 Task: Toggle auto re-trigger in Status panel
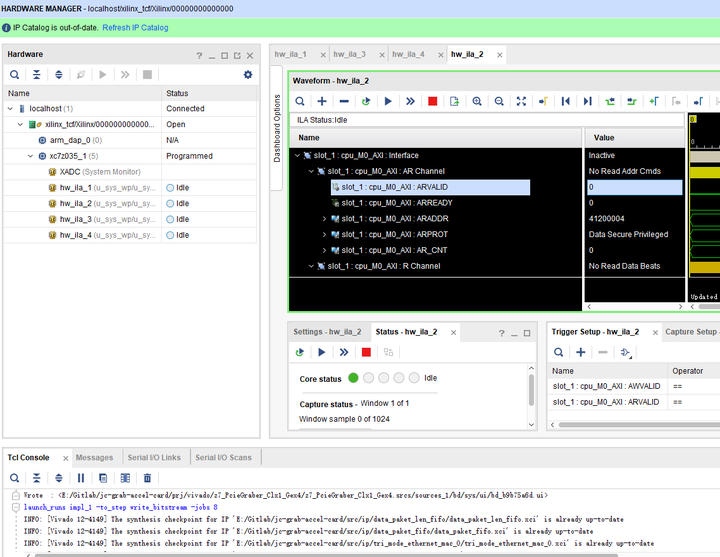click(300, 352)
